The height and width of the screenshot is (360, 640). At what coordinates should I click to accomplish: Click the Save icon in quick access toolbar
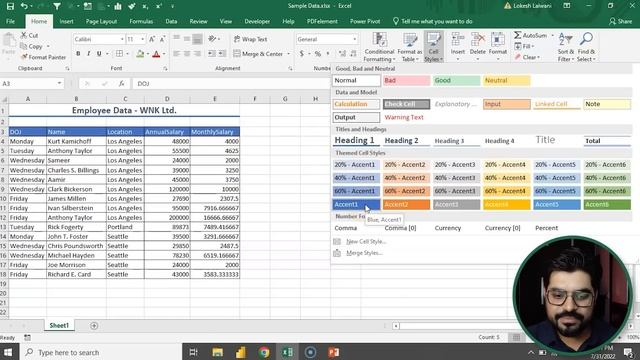[10, 6]
